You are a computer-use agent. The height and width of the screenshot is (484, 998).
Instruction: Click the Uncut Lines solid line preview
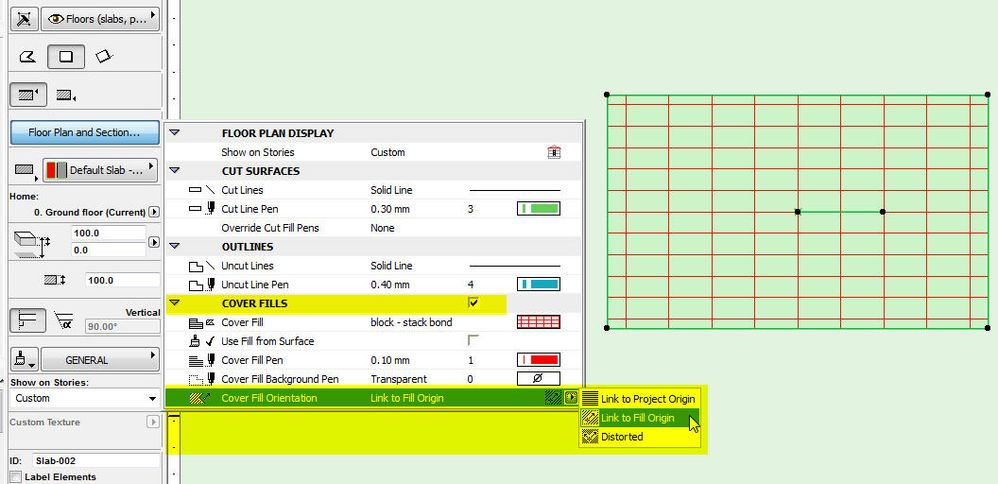[515, 266]
